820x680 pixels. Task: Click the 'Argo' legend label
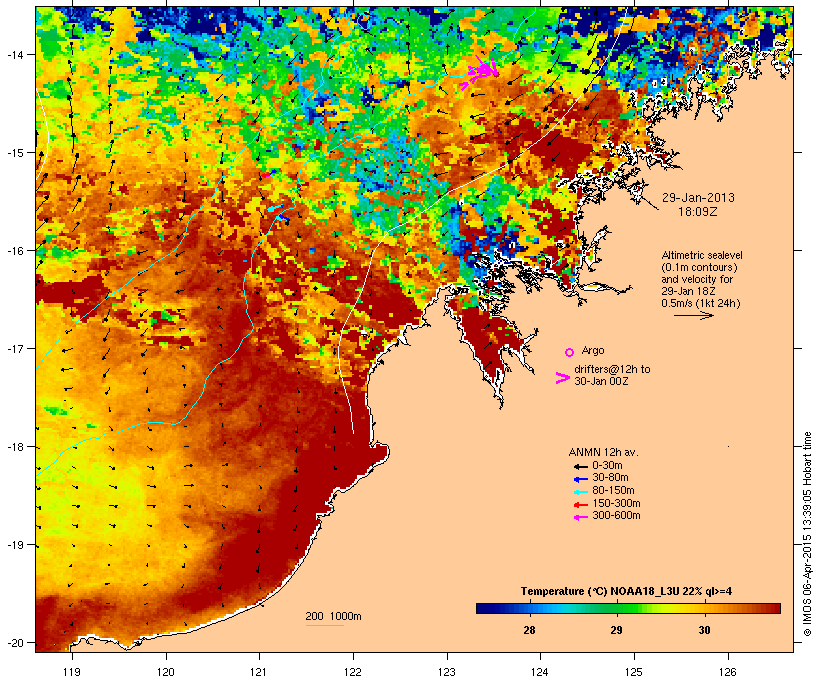pos(593,350)
